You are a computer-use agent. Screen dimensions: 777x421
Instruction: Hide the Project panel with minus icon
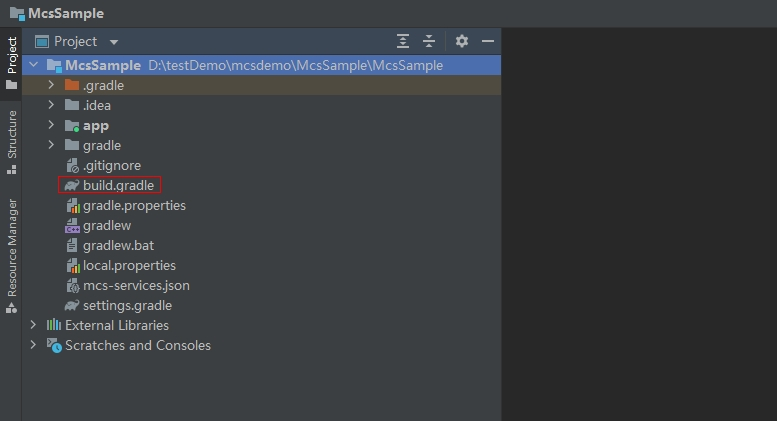tap(488, 41)
